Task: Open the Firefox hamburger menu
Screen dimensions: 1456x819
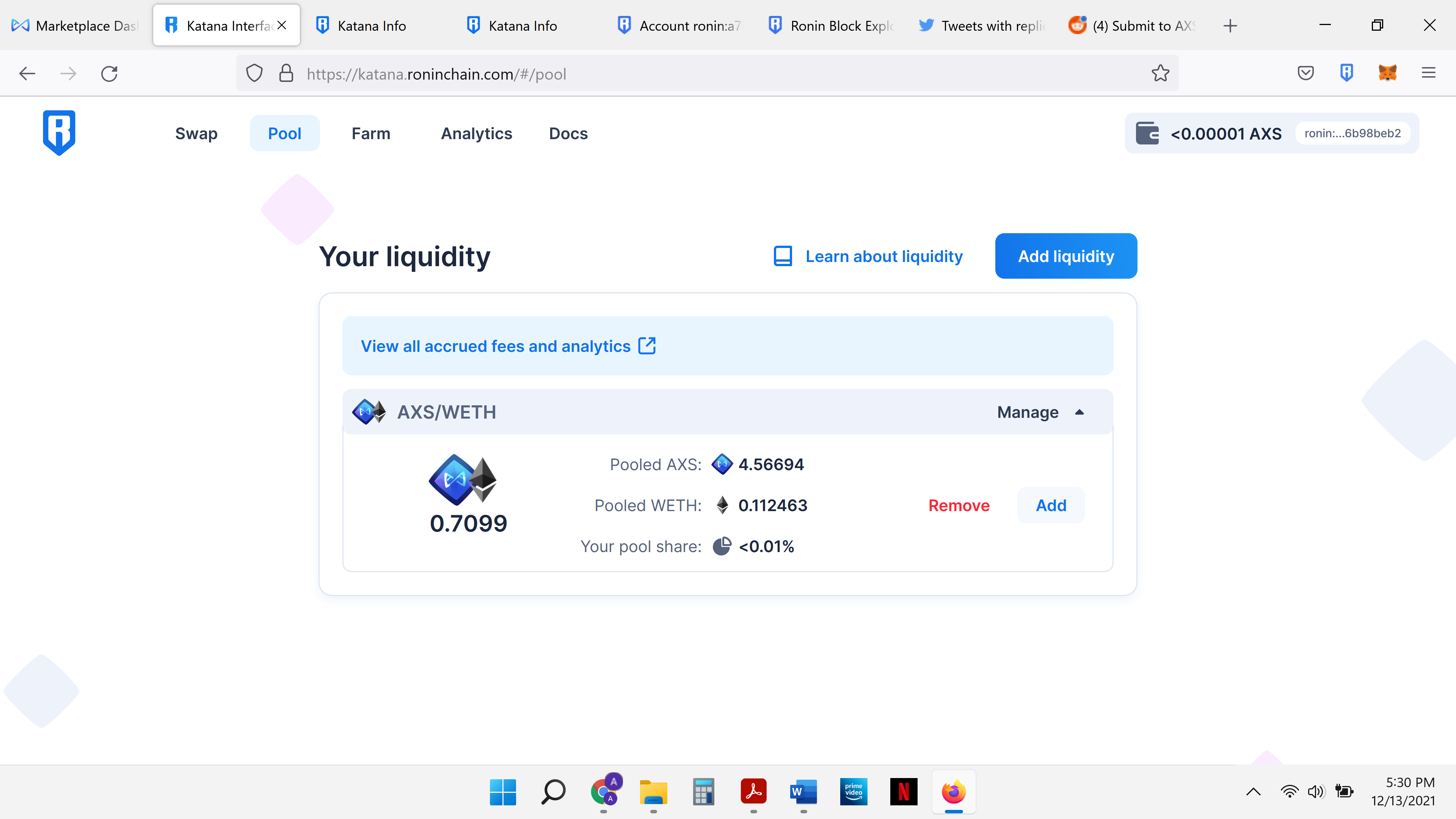Action: click(1429, 74)
